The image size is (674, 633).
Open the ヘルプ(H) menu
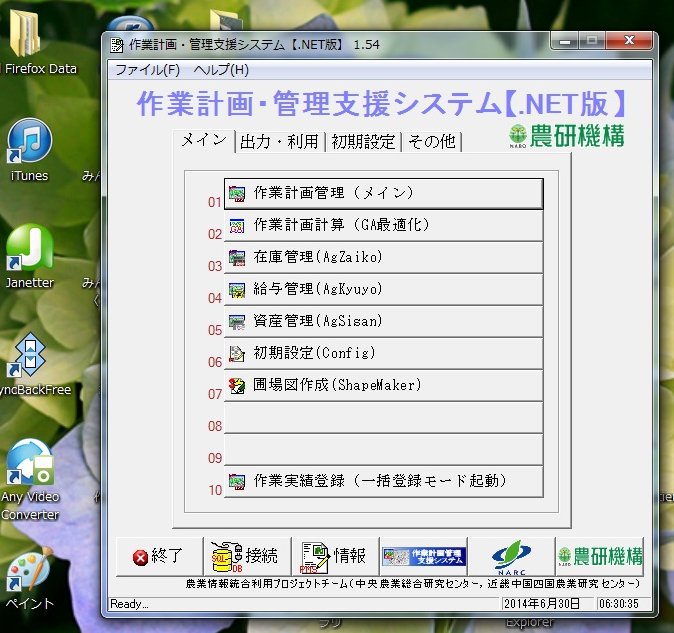[221, 70]
